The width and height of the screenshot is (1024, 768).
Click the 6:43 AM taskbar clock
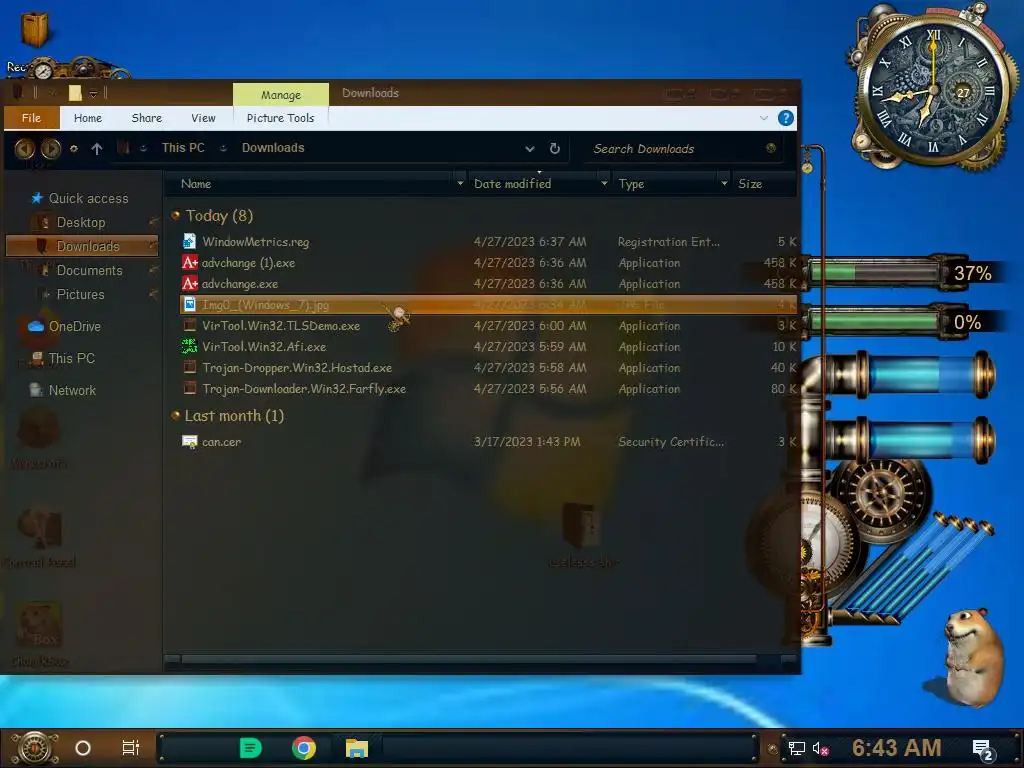(897, 748)
